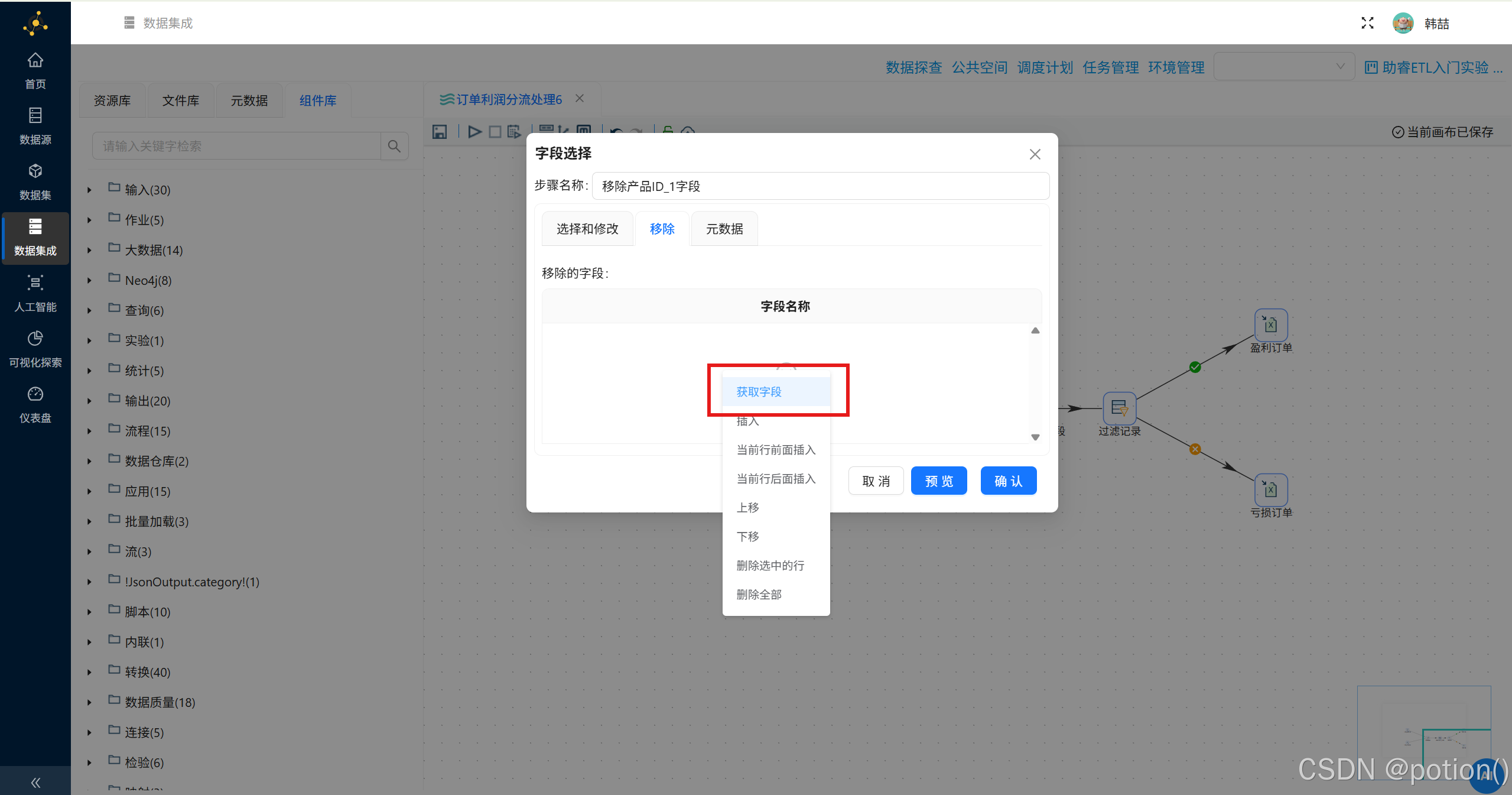Save the canvas using the disk icon
Image resolution: width=1512 pixels, height=795 pixels.
coord(439,131)
